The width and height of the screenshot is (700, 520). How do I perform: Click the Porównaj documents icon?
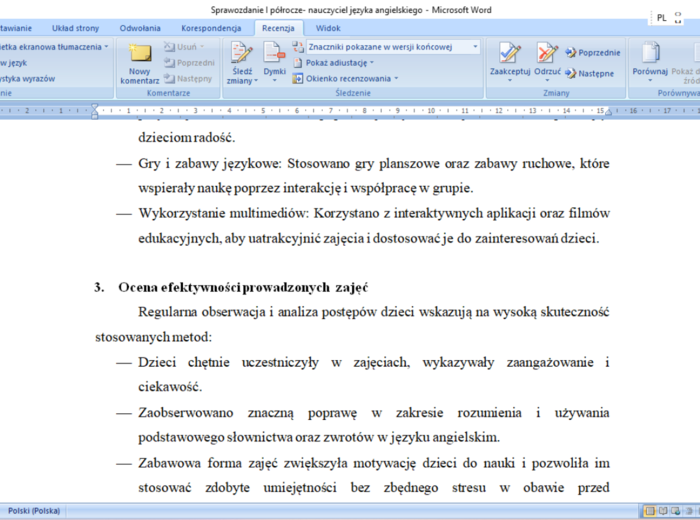650,54
